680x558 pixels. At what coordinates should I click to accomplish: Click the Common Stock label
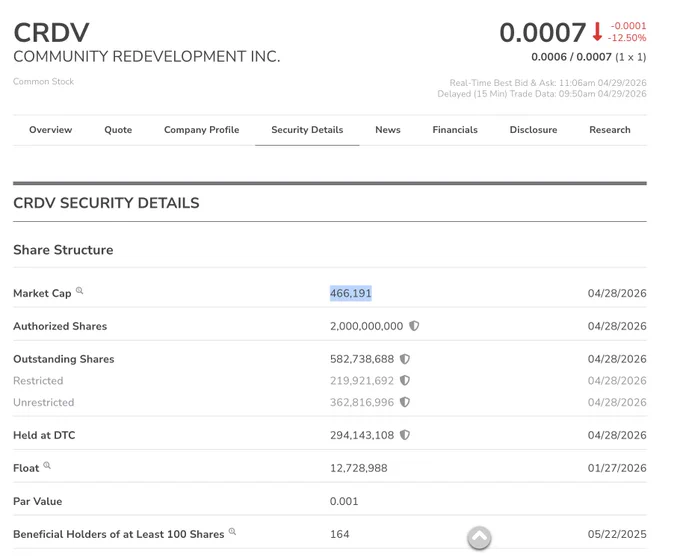43,82
